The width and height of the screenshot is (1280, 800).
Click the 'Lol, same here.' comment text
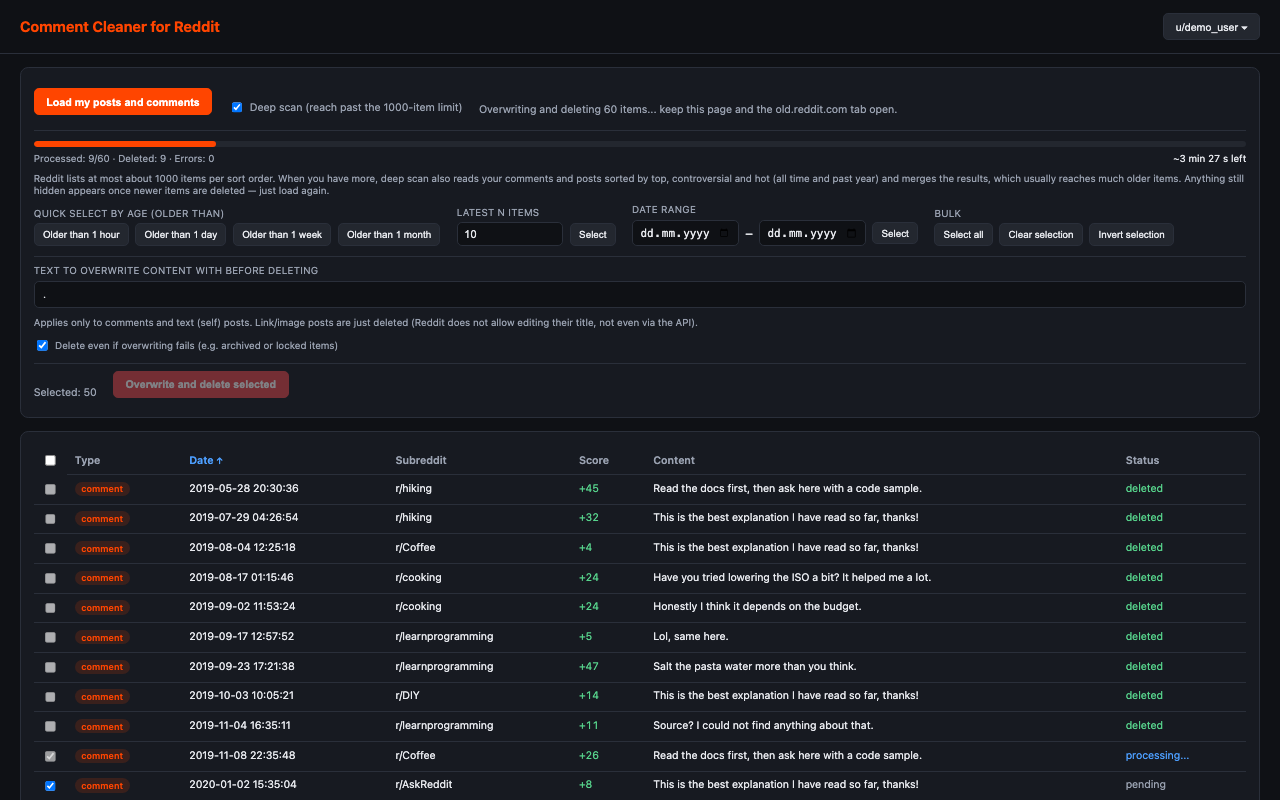(691, 636)
